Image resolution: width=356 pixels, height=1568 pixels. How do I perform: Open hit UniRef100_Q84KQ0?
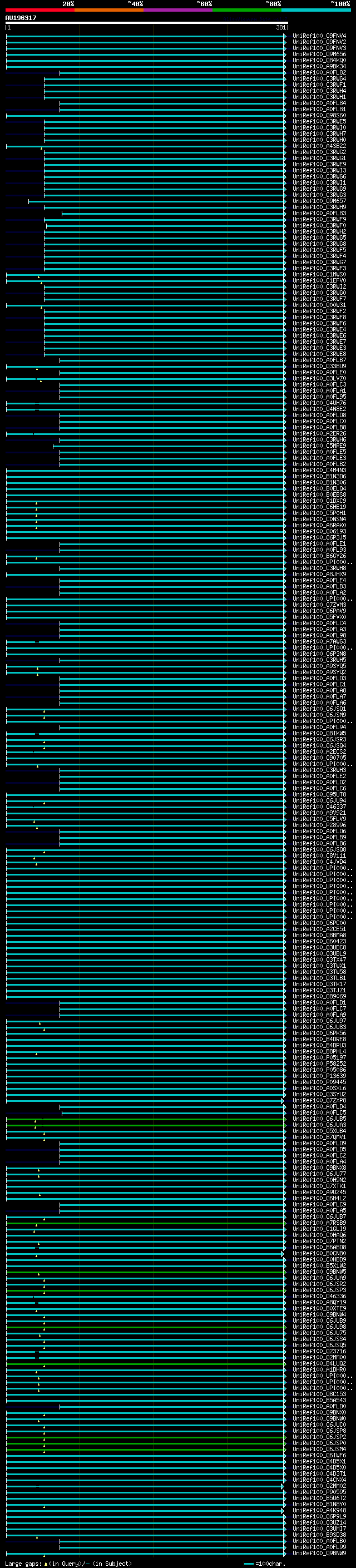click(319, 60)
